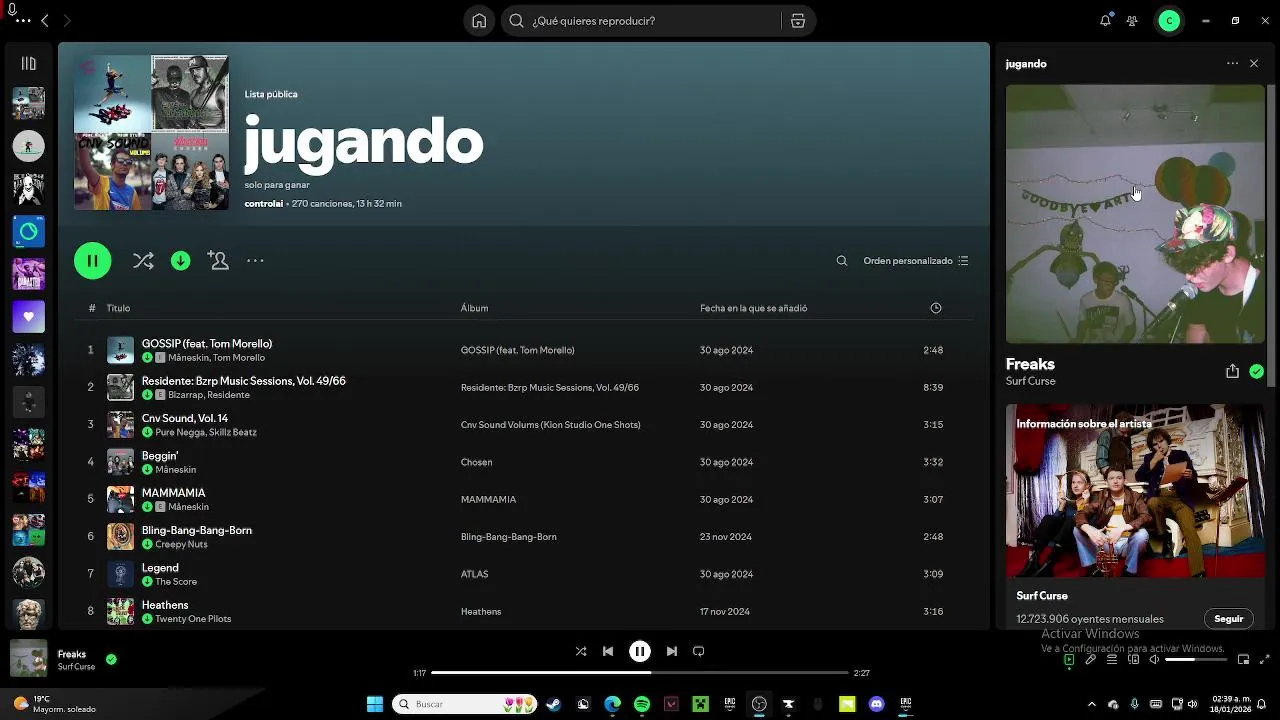Viewport: 1280px width, 720px height.
Task: Select the track MAMMAMIA
Action: tap(173, 493)
